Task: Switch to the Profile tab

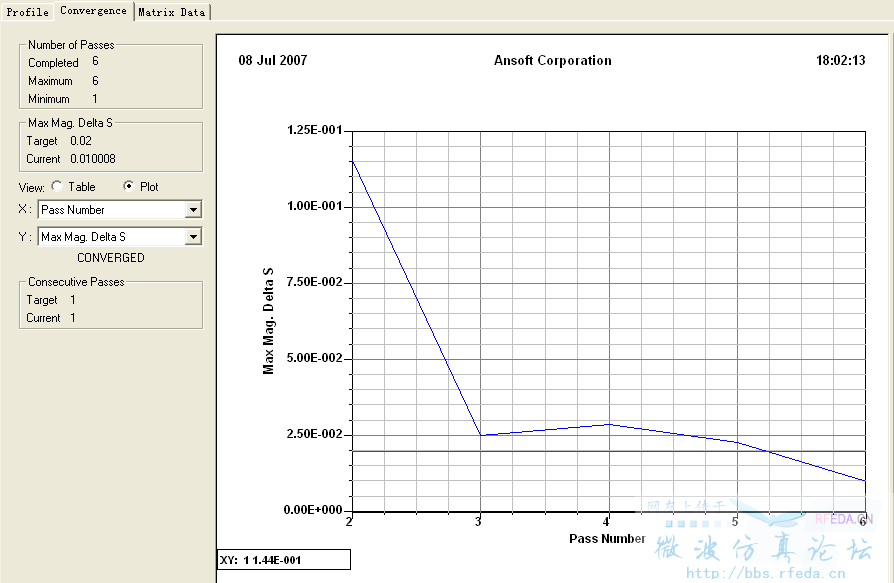Action: 27,12
